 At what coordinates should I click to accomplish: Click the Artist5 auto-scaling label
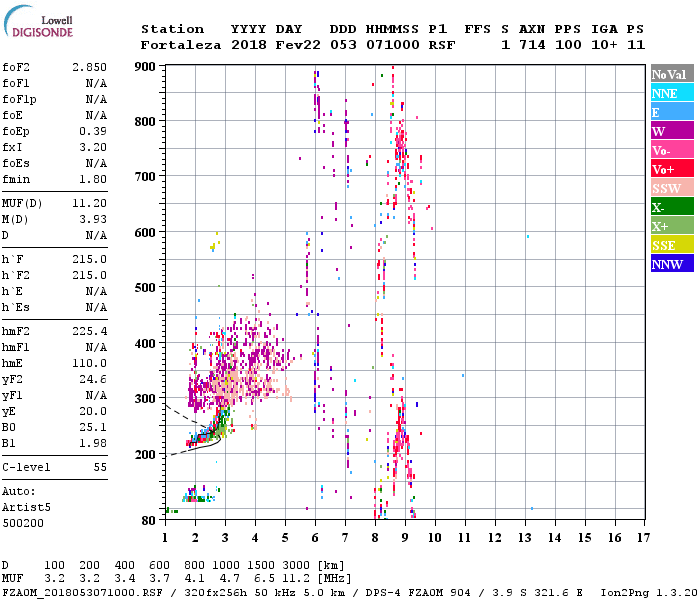click(26, 508)
